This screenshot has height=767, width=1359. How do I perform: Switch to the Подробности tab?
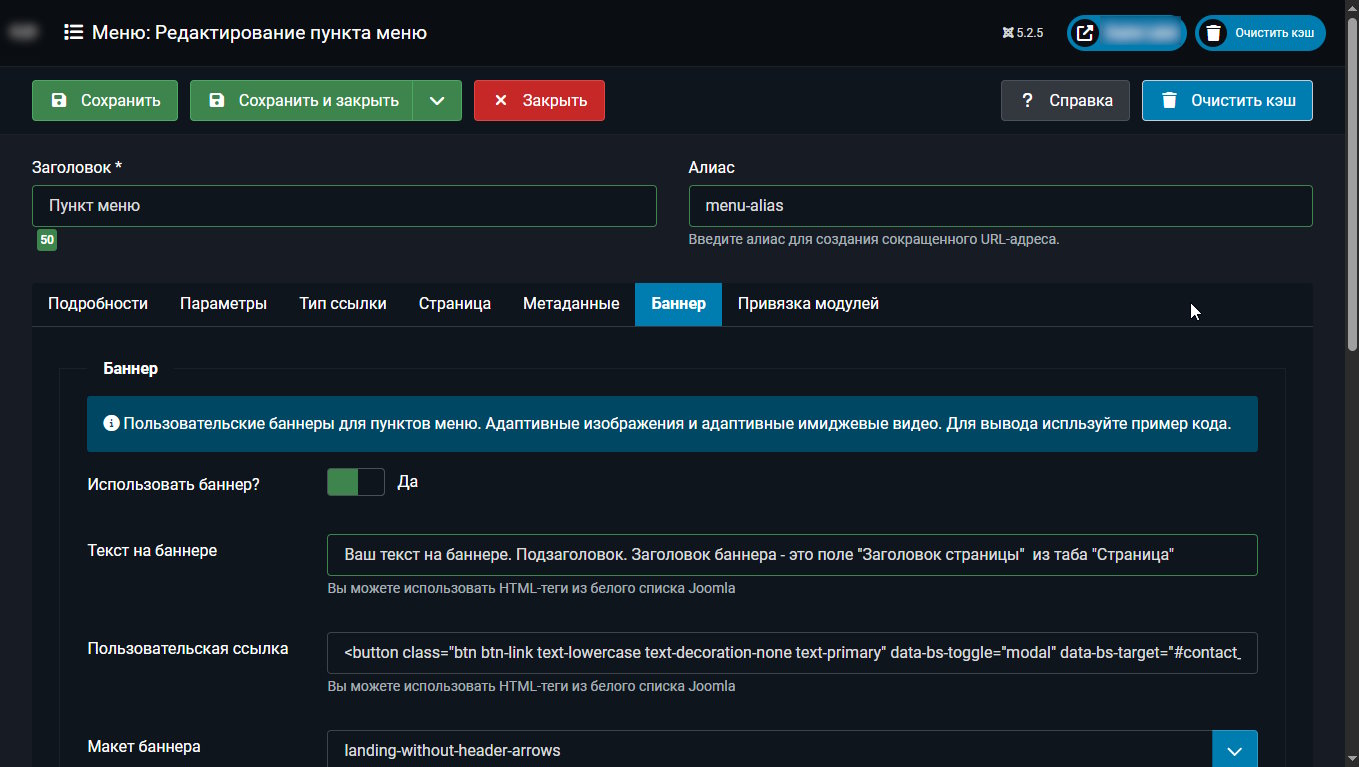(98, 304)
